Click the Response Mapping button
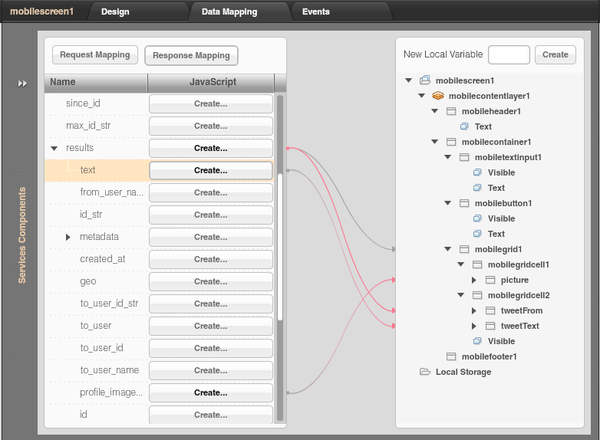 [x=192, y=55]
